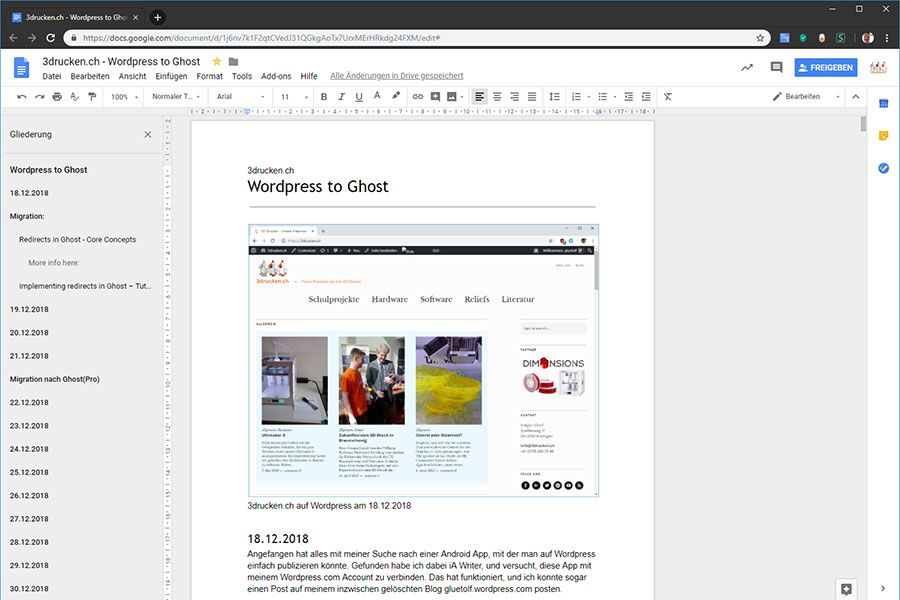Apply a bulleted list
This screenshot has width=900, height=600.
pyautogui.click(x=602, y=96)
